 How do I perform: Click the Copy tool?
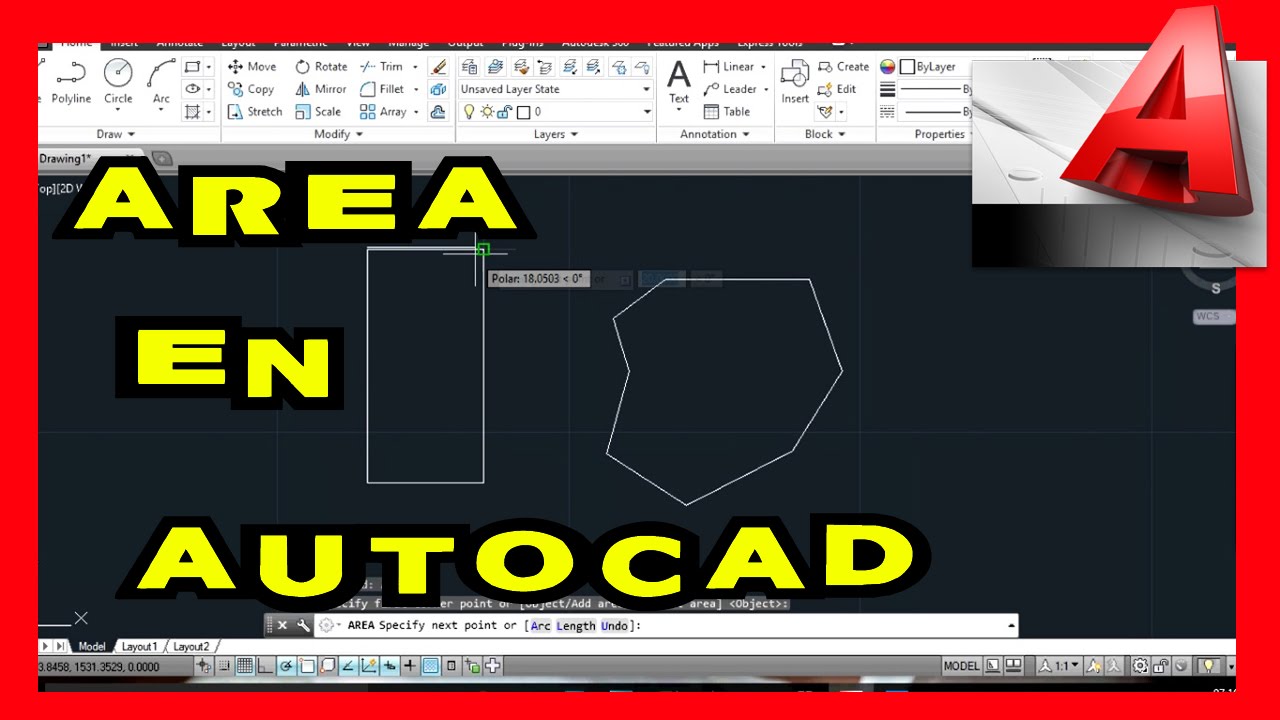click(x=251, y=89)
